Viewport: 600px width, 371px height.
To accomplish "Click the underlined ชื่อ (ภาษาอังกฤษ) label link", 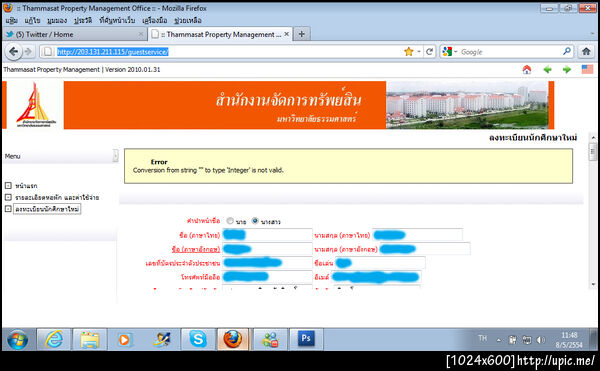I will point(196,249).
